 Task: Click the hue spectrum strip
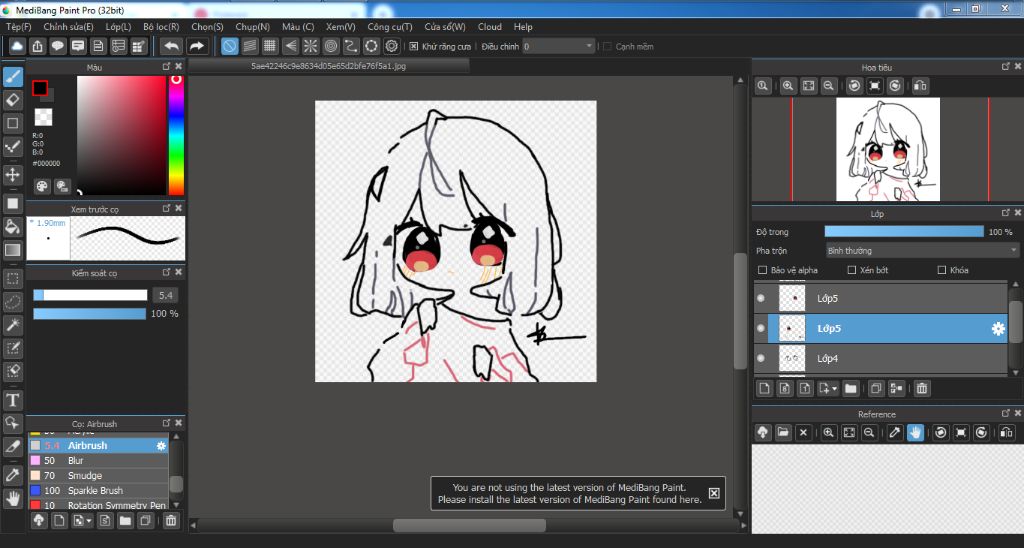pyautogui.click(x=176, y=136)
